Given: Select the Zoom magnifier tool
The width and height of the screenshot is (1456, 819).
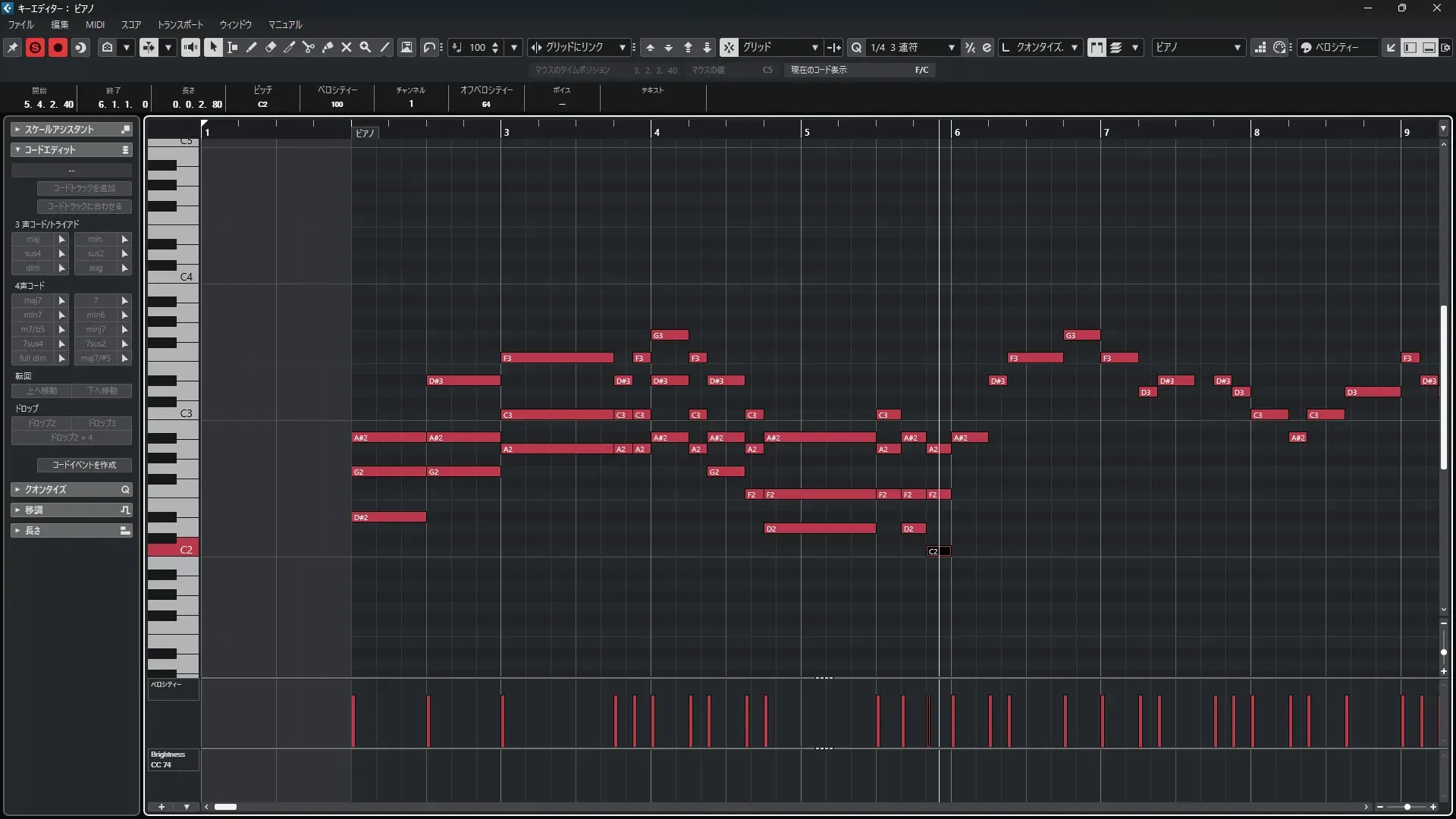Looking at the screenshot, I should (x=365, y=47).
